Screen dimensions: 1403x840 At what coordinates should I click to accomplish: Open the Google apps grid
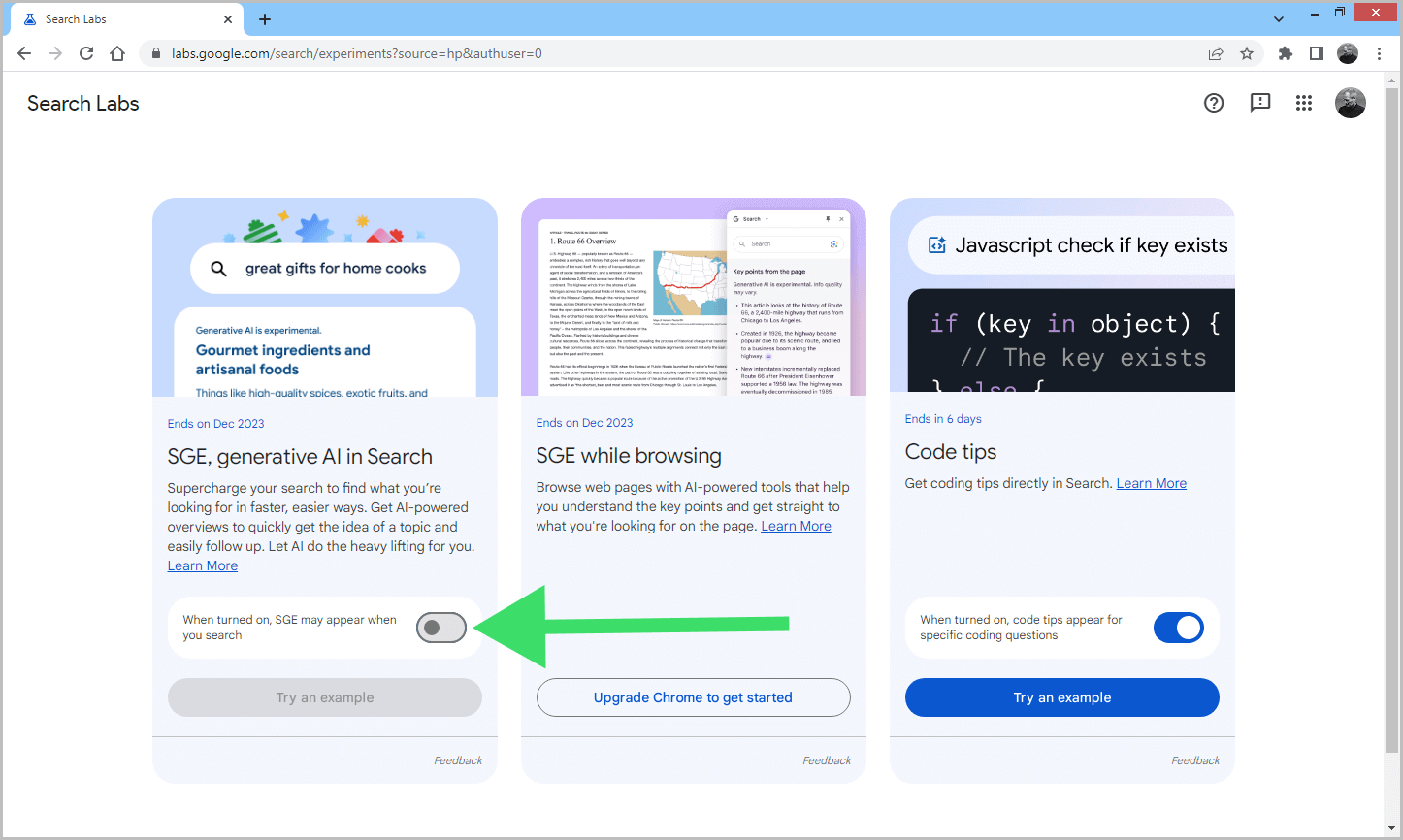[x=1304, y=103]
